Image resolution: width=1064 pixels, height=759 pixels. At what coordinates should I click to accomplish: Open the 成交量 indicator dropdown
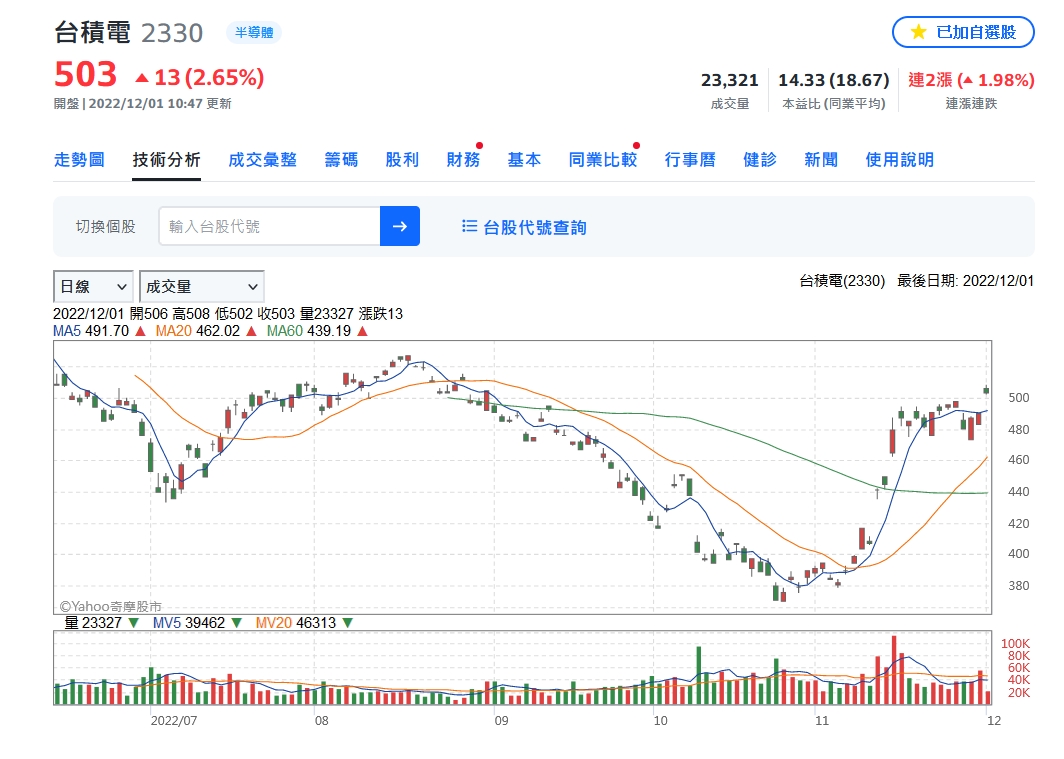[202, 286]
